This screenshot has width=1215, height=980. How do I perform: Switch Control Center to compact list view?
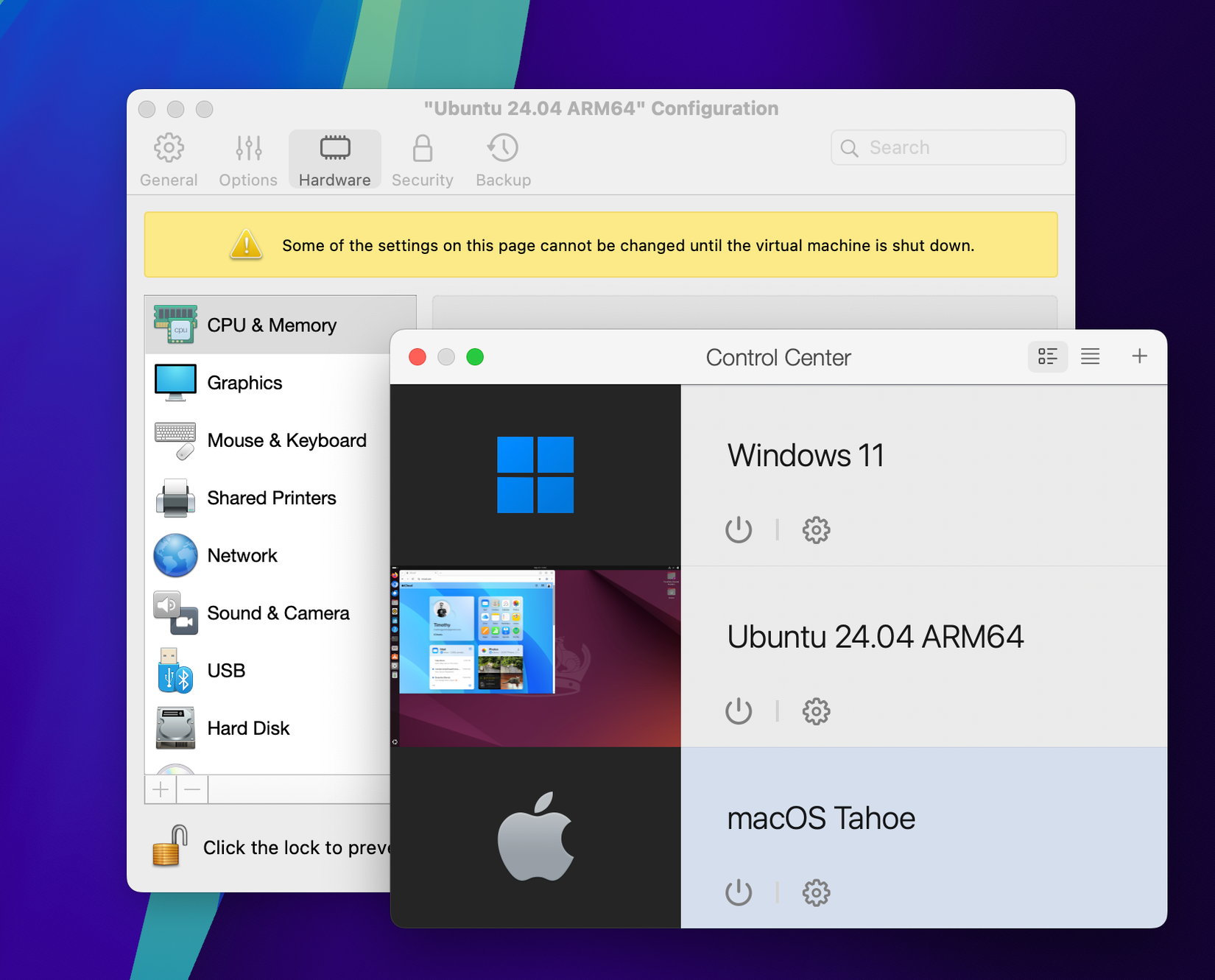pyautogui.click(x=1090, y=356)
